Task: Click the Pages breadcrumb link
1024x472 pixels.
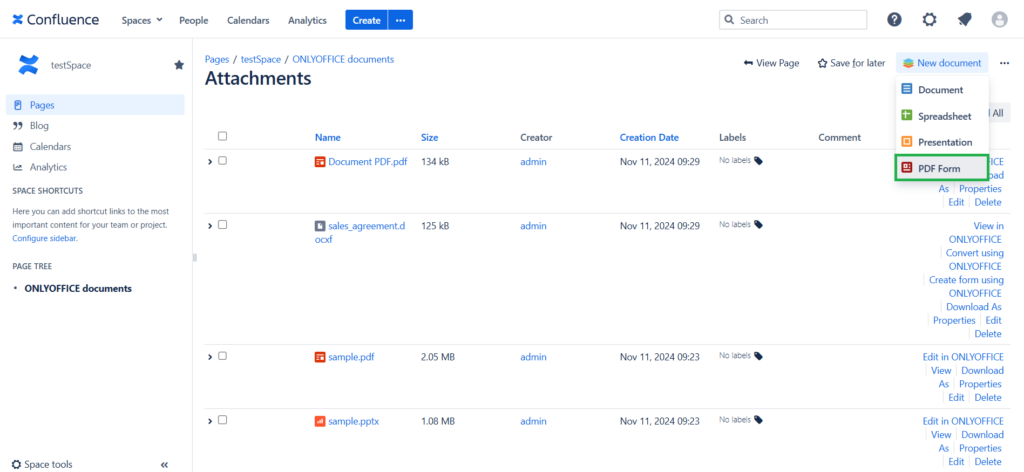Action: point(217,59)
